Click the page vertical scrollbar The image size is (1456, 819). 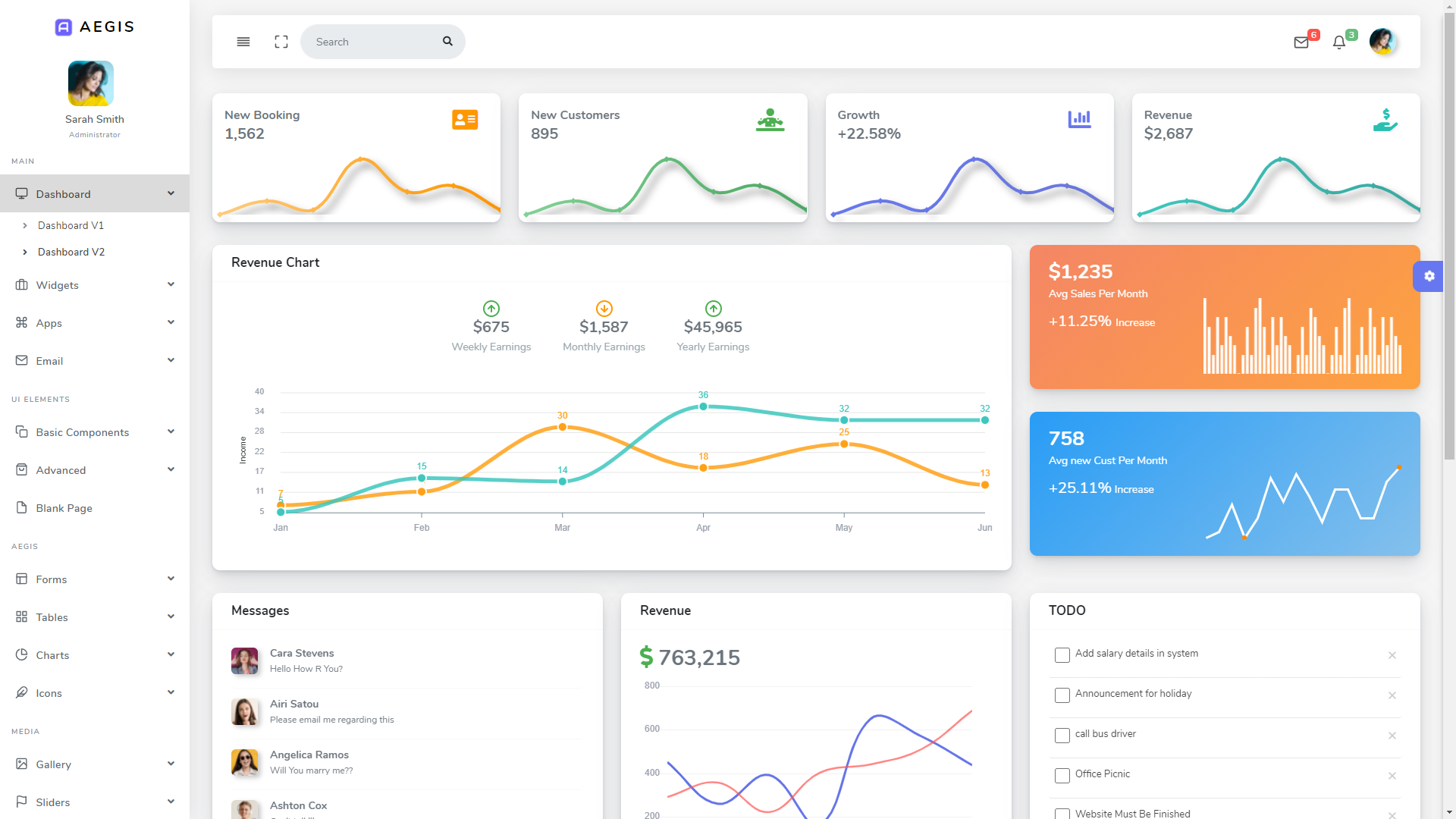(x=1448, y=227)
